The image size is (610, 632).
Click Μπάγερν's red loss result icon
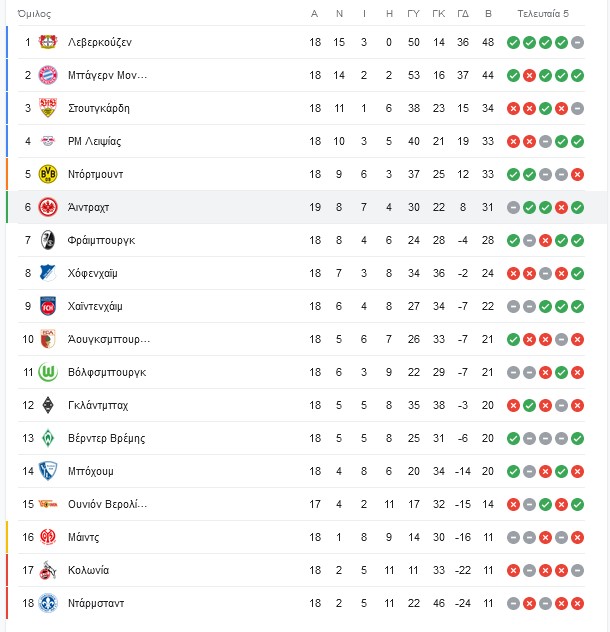(529, 75)
